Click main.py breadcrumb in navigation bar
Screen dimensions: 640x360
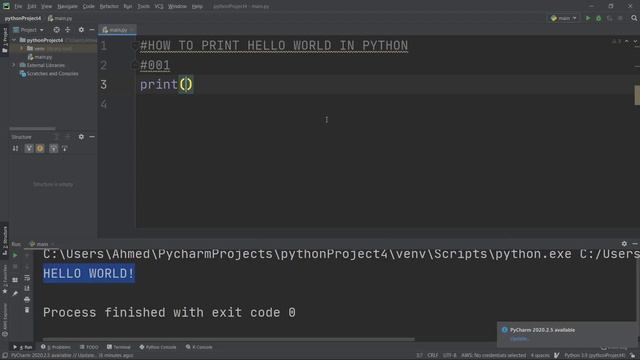click(60, 18)
